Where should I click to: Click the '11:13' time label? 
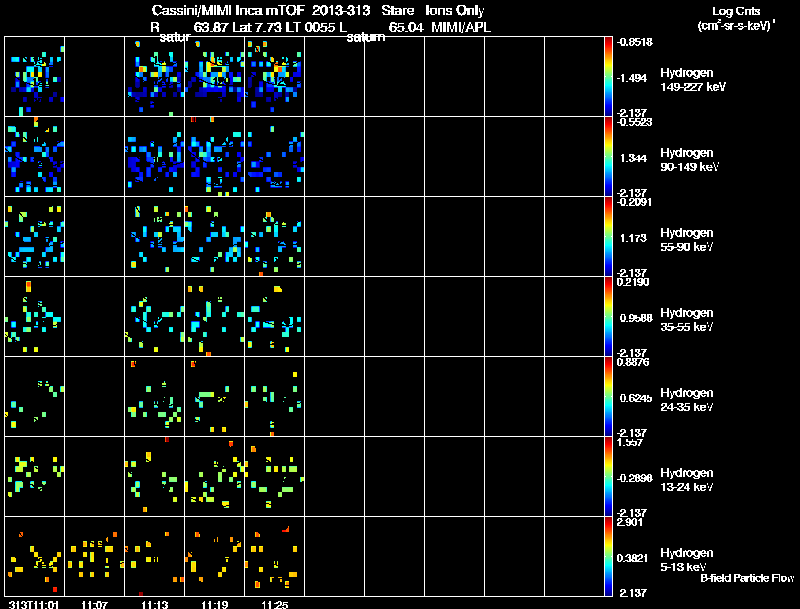[x=155, y=604]
